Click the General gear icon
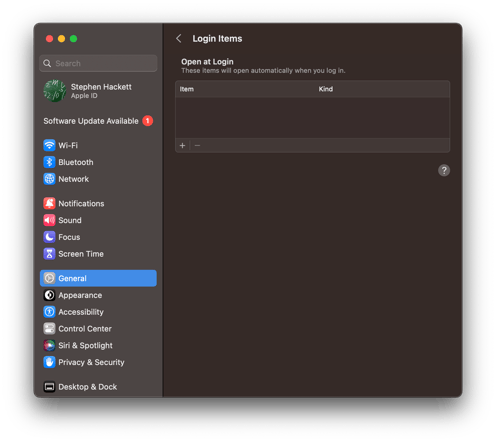 click(x=49, y=278)
